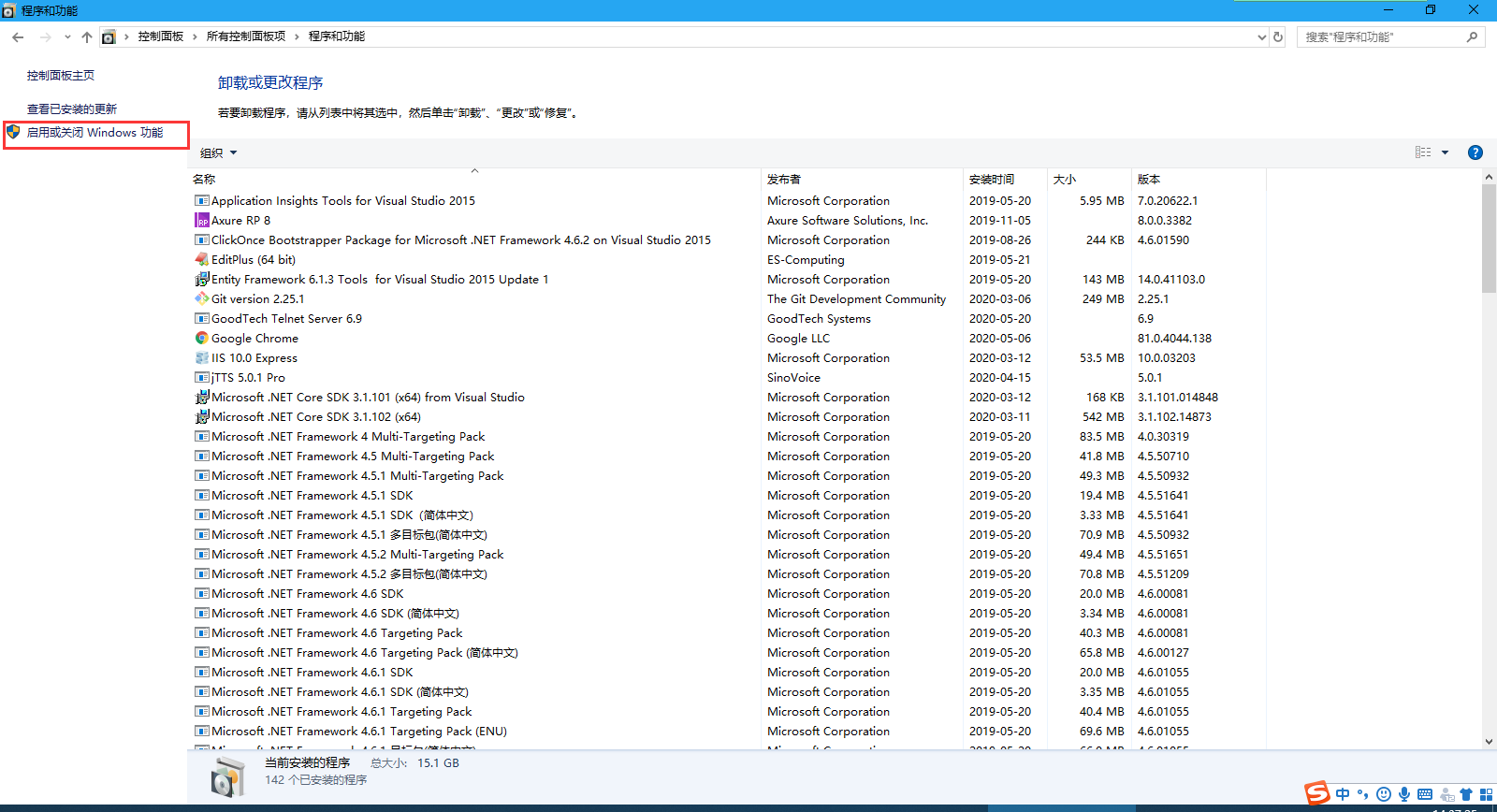Image resolution: width=1497 pixels, height=812 pixels.
Task: Sort by the 发布者 column header
Action: (x=862, y=179)
